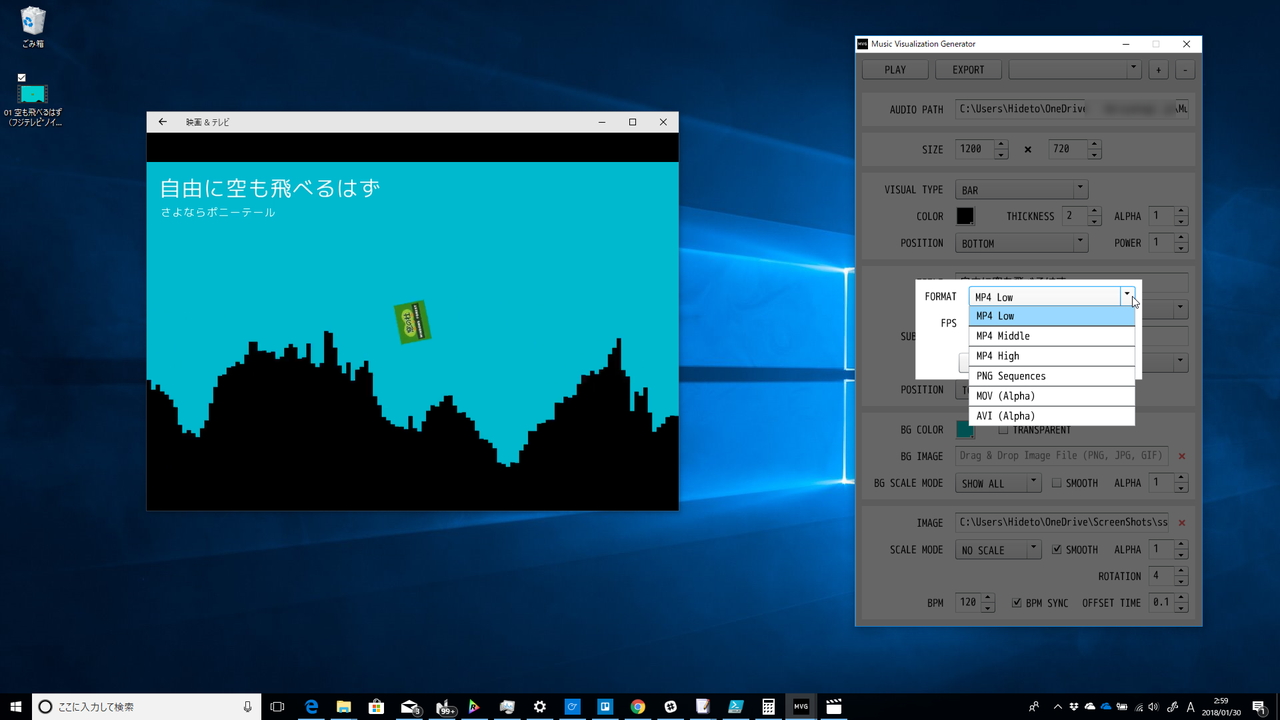Toggle the BPM SYNC checkbox

coord(1016,603)
